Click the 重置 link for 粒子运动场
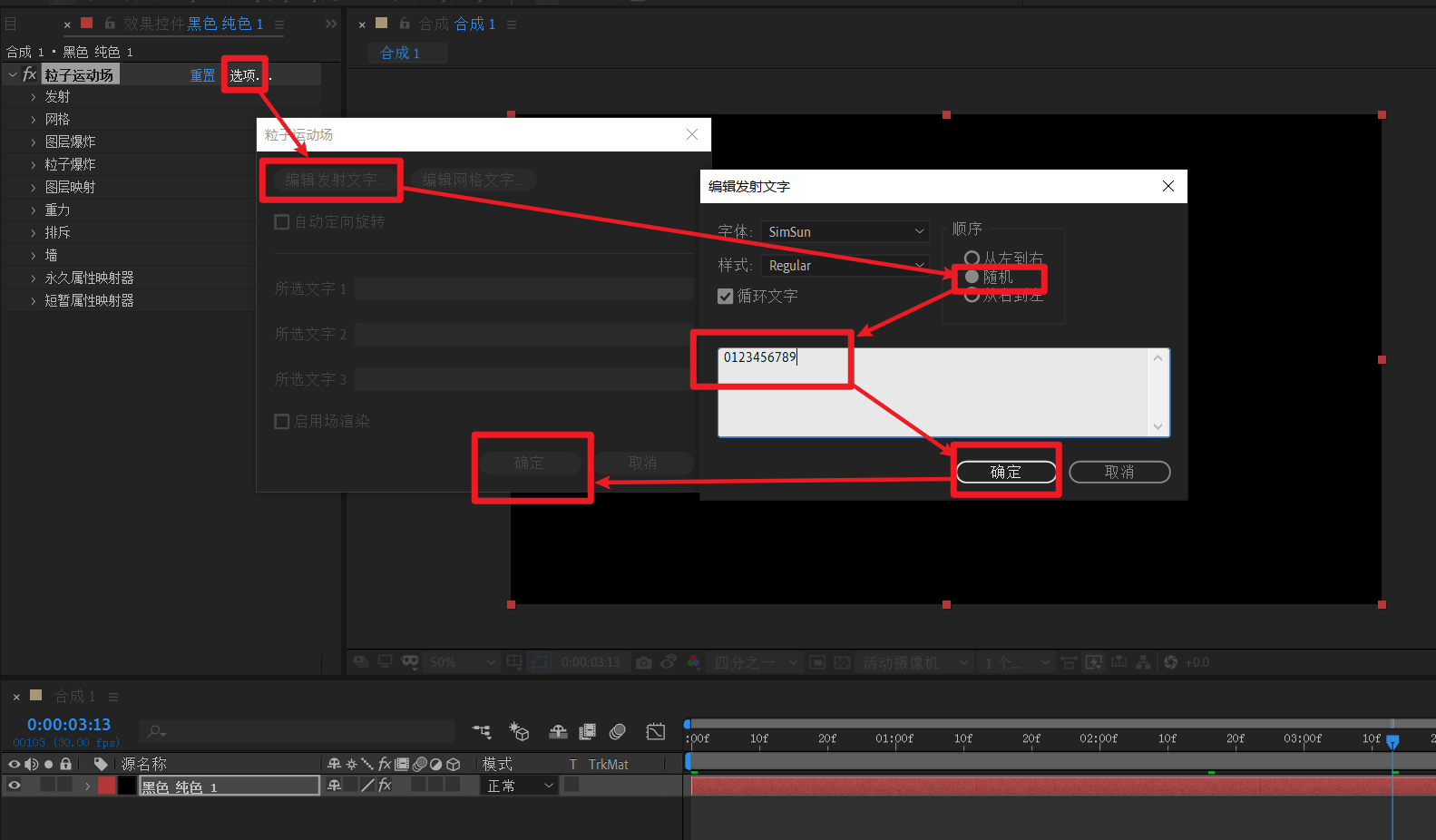This screenshot has height=840, width=1436. [202, 75]
